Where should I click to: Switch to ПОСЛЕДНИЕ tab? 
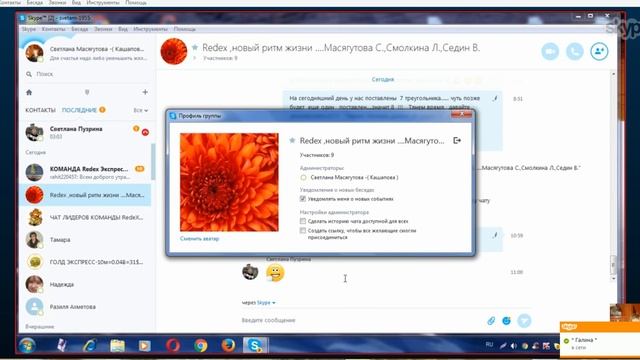click(x=79, y=110)
